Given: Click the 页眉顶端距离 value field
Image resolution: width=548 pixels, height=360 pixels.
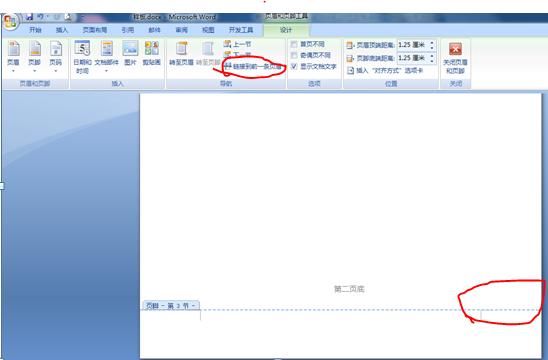Looking at the screenshot, I should point(412,45).
